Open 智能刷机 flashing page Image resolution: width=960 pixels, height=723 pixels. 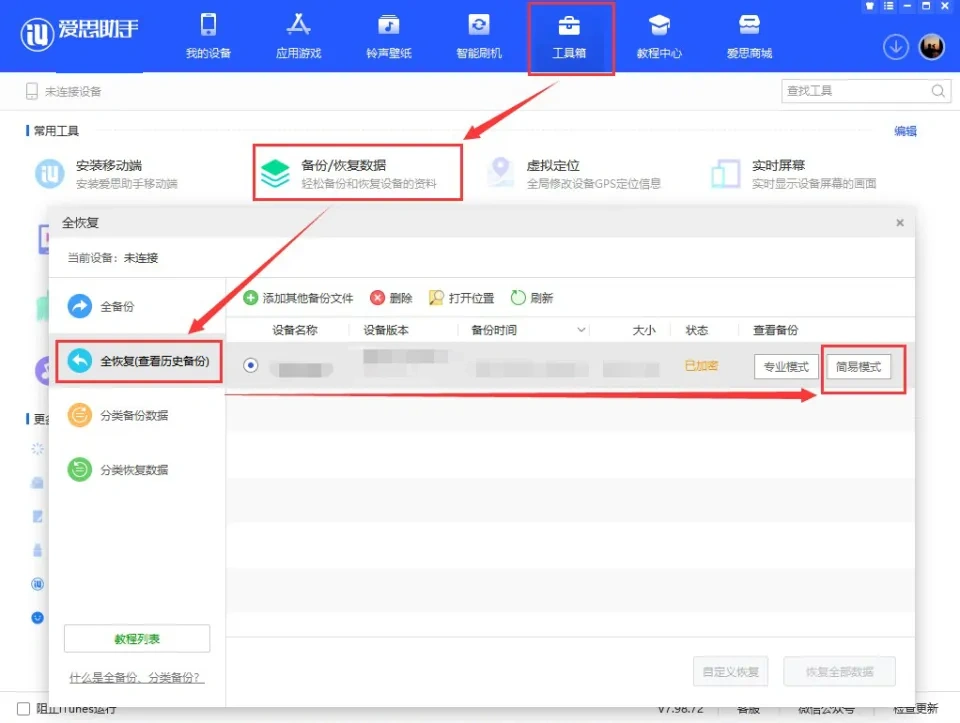point(479,36)
